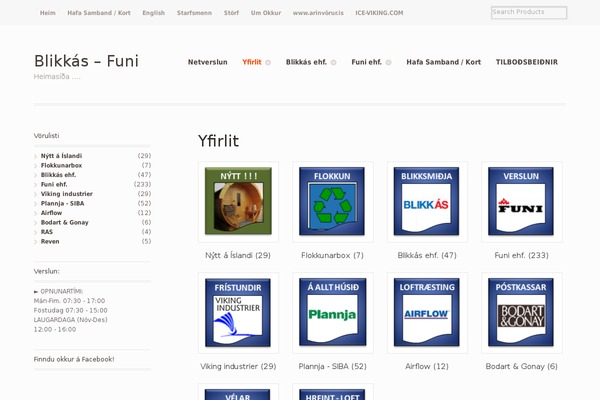The height and width of the screenshot is (400, 600).
Task: Open the FLOKKUN recycling category icon
Action: coord(332,201)
